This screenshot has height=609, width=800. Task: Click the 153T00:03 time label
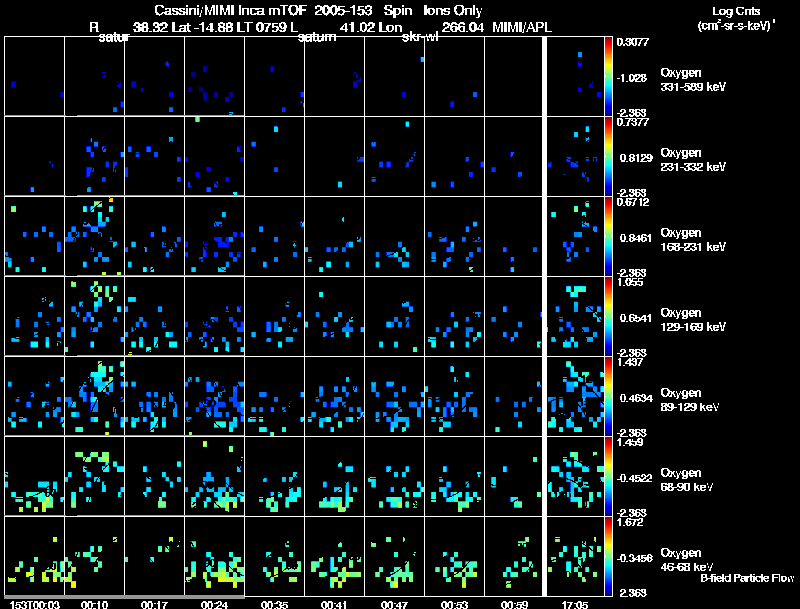pos(35,604)
